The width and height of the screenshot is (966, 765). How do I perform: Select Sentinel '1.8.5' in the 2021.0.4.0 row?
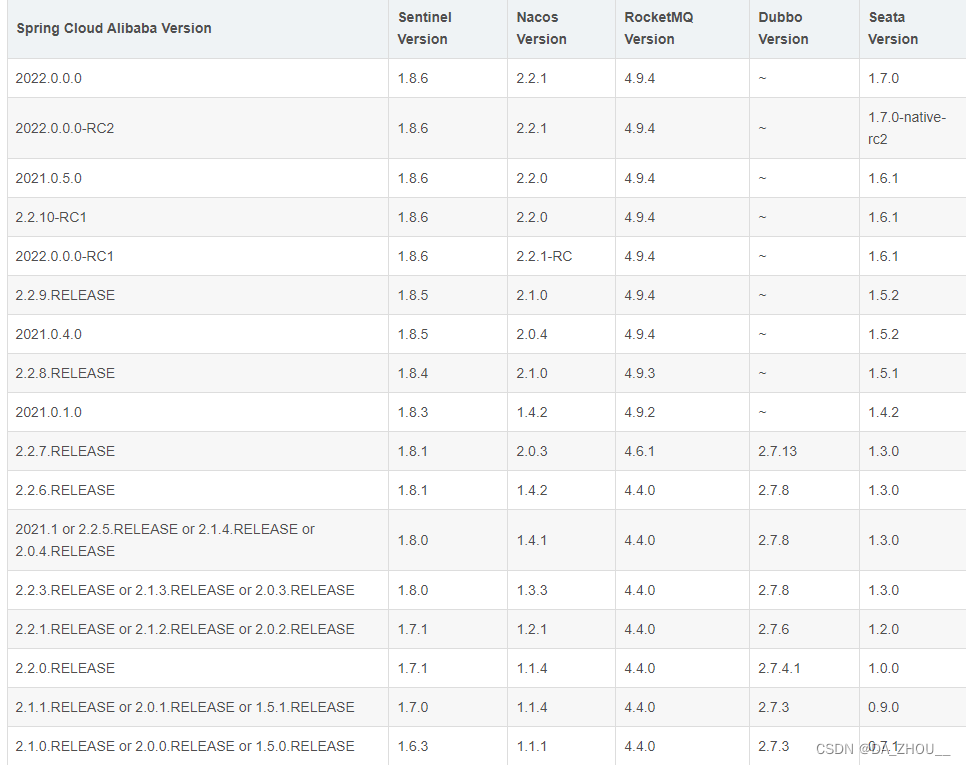click(x=413, y=334)
